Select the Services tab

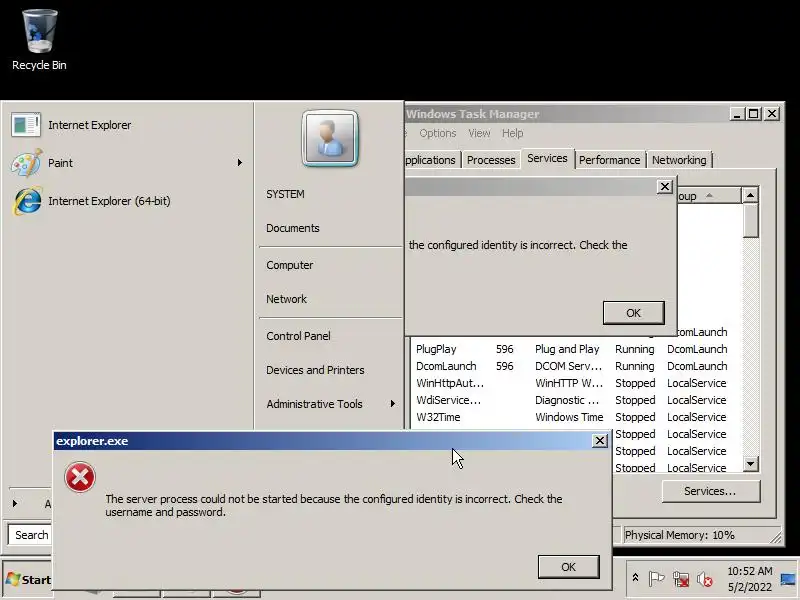(x=547, y=159)
